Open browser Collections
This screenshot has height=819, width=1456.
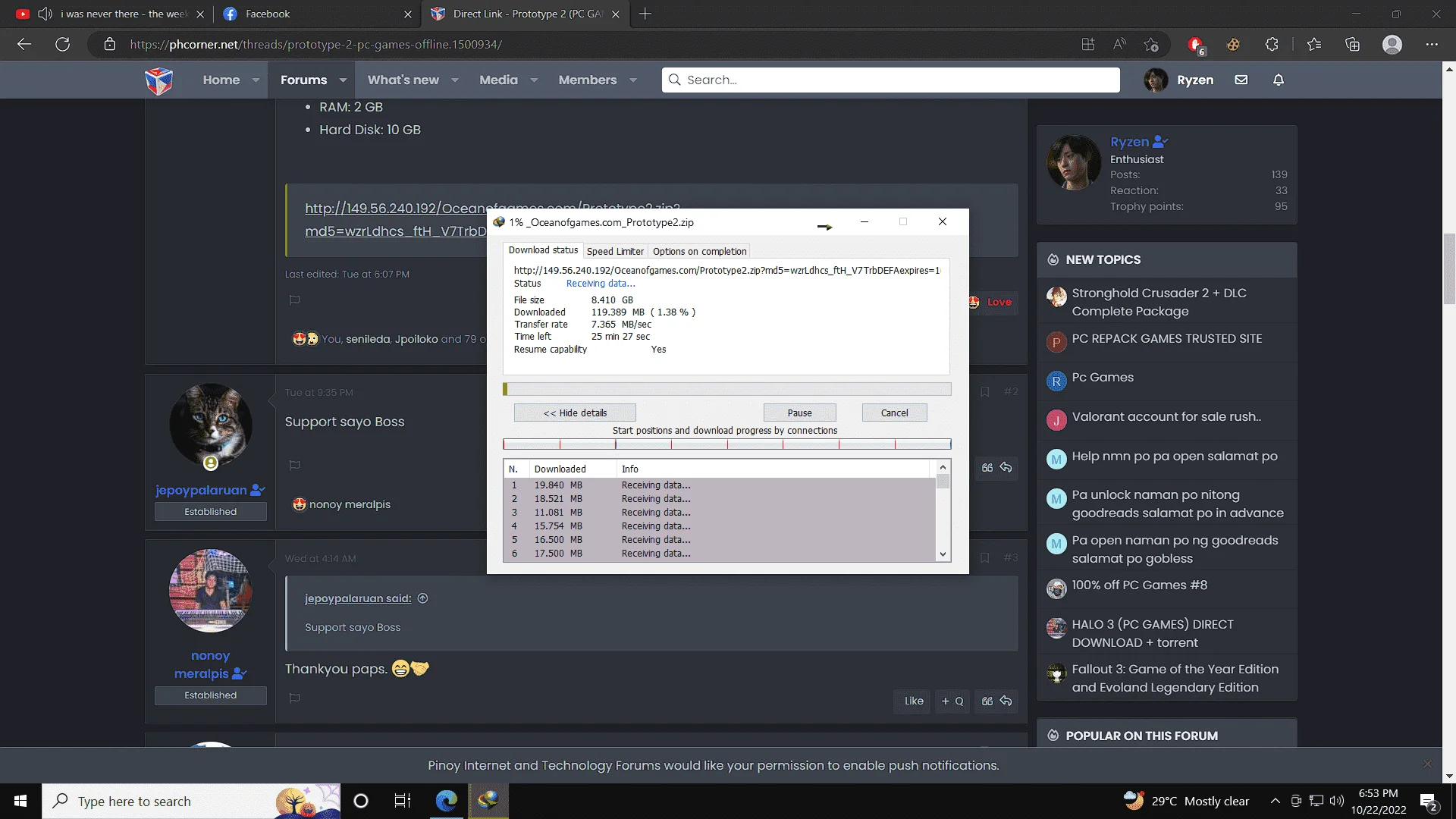pyautogui.click(x=1353, y=44)
